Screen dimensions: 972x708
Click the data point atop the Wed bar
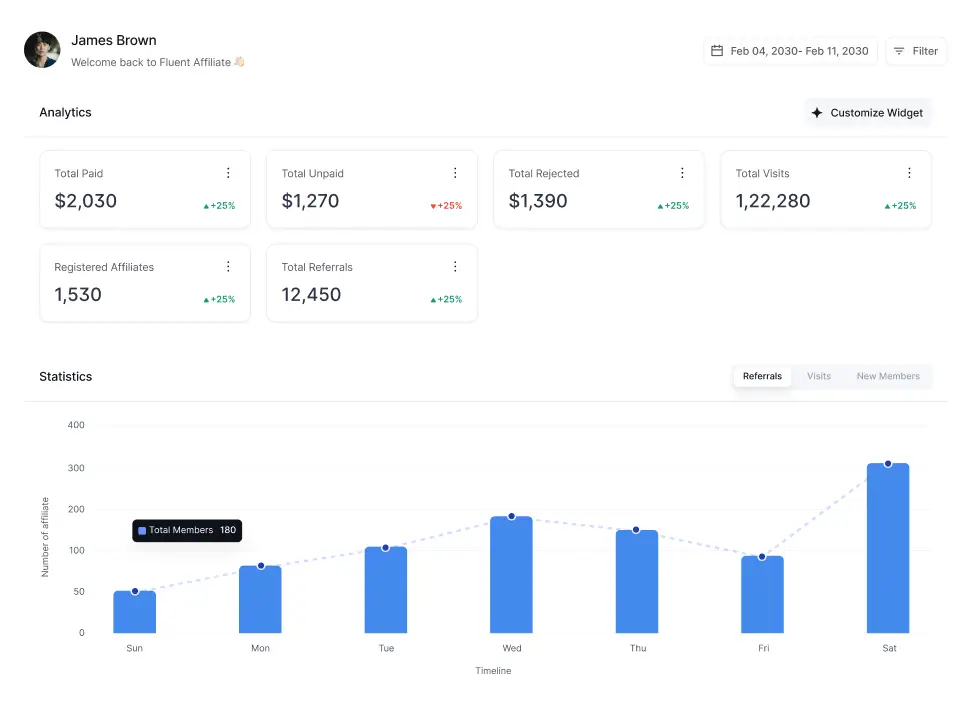(x=511, y=516)
